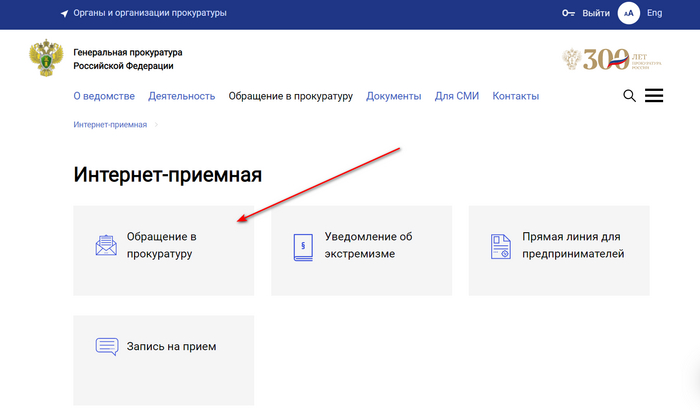Click Интернет-приемная breadcrumb link
700x410 pixels.
(x=110, y=125)
